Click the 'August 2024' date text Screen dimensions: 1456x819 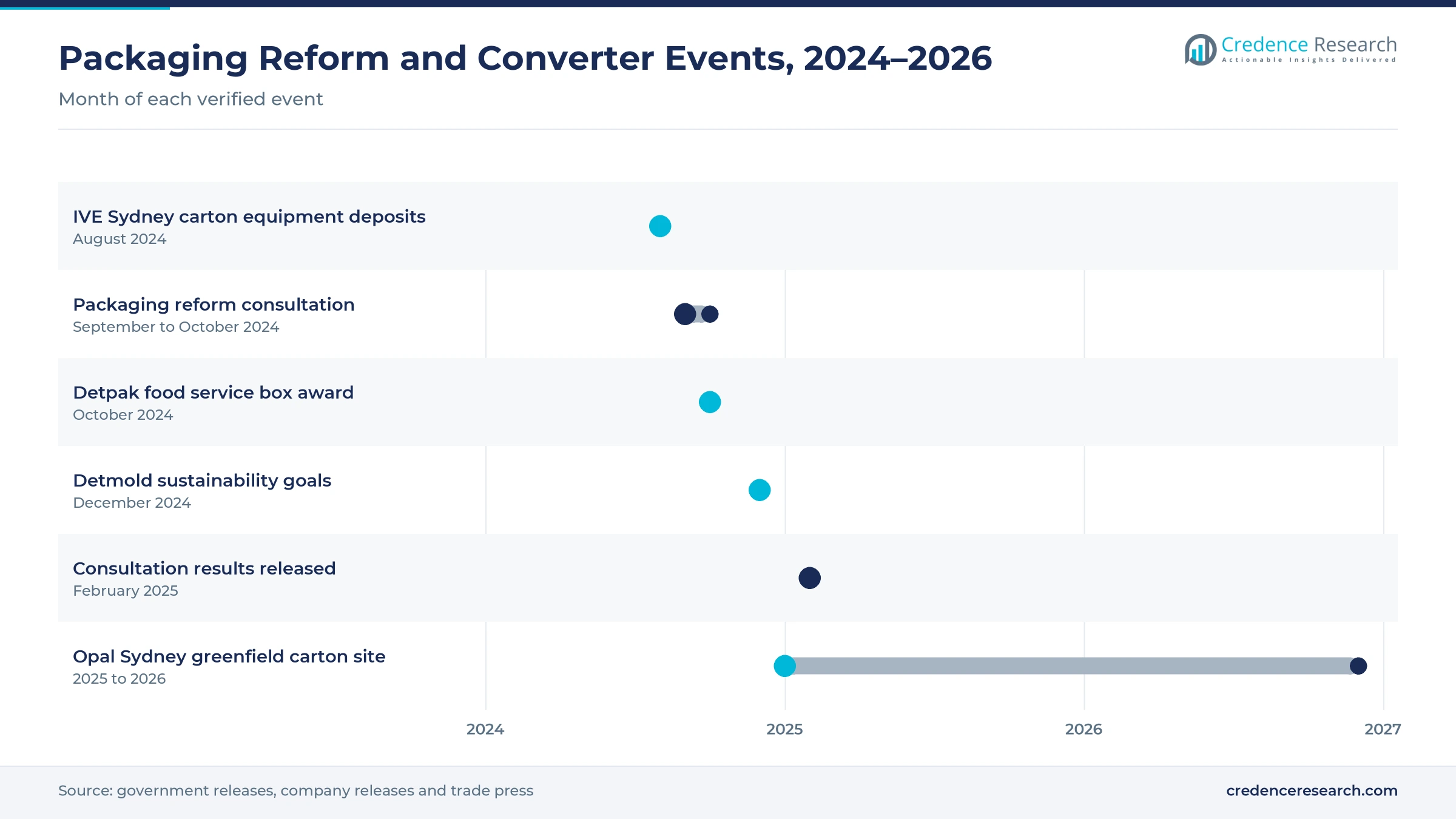(x=120, y=239)
